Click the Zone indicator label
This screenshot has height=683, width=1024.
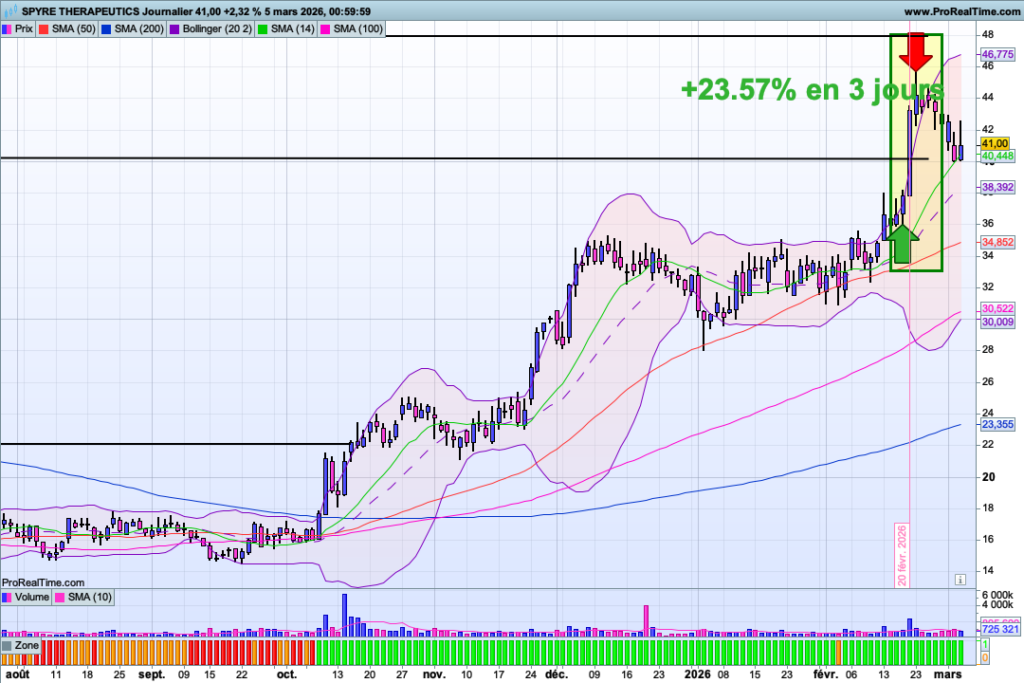point(26,647)
